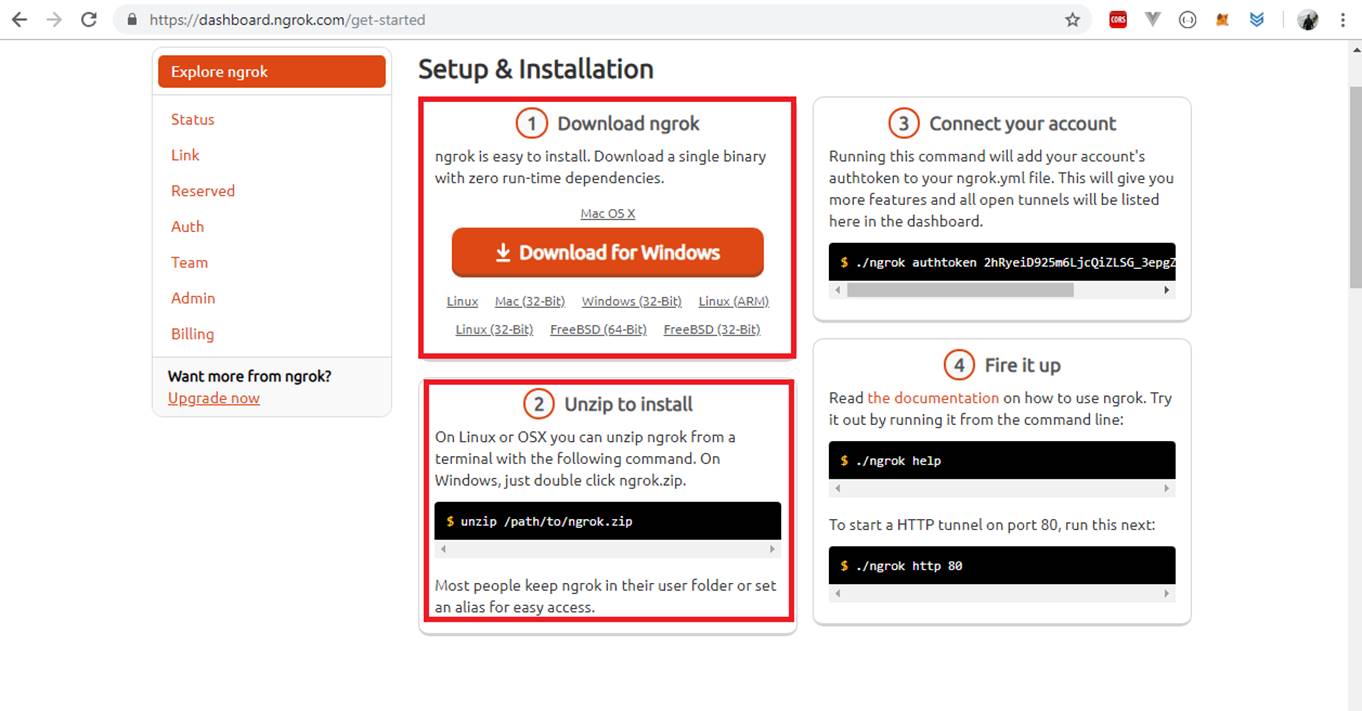
Task: Click the Mac OS X download link
Action: tap(607, 213)
